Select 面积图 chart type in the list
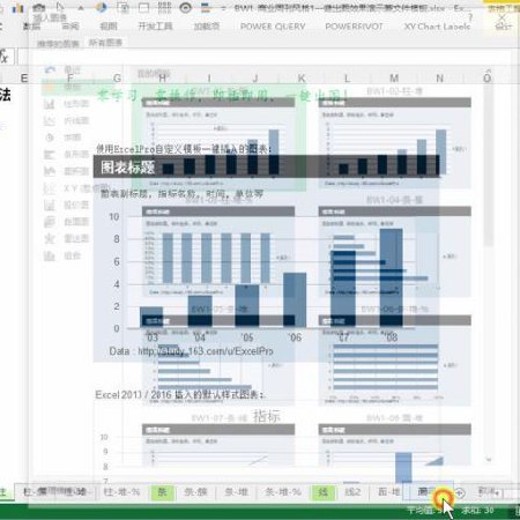520x520 pixels. click(x=67, y=171)
